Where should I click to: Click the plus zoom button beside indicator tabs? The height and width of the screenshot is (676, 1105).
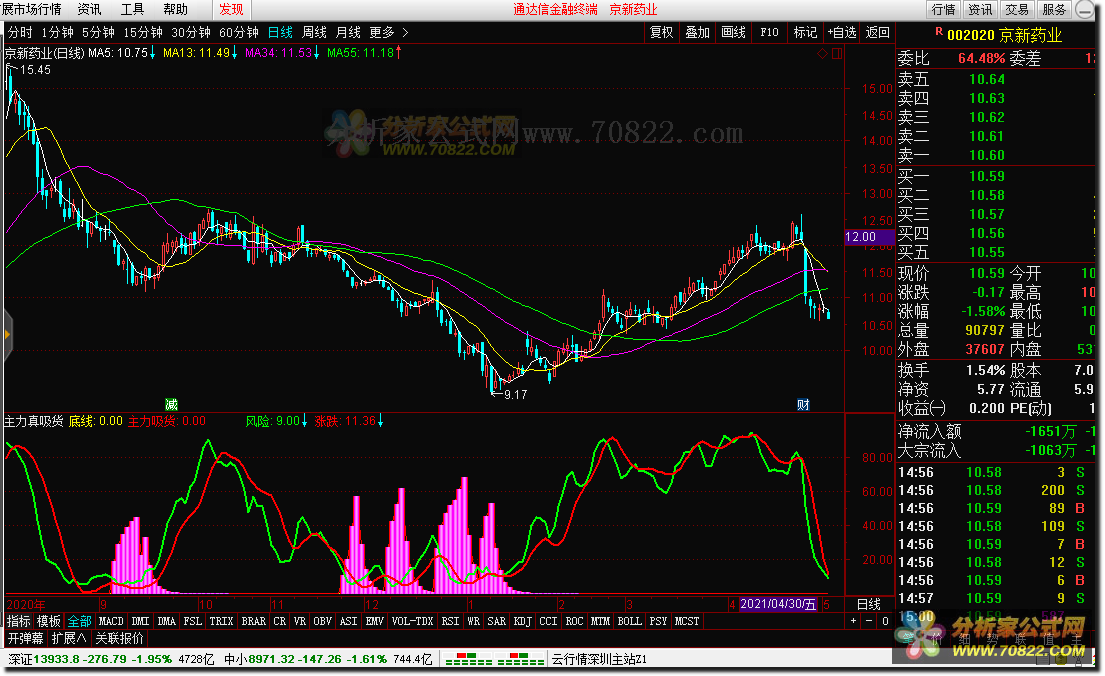853,621
